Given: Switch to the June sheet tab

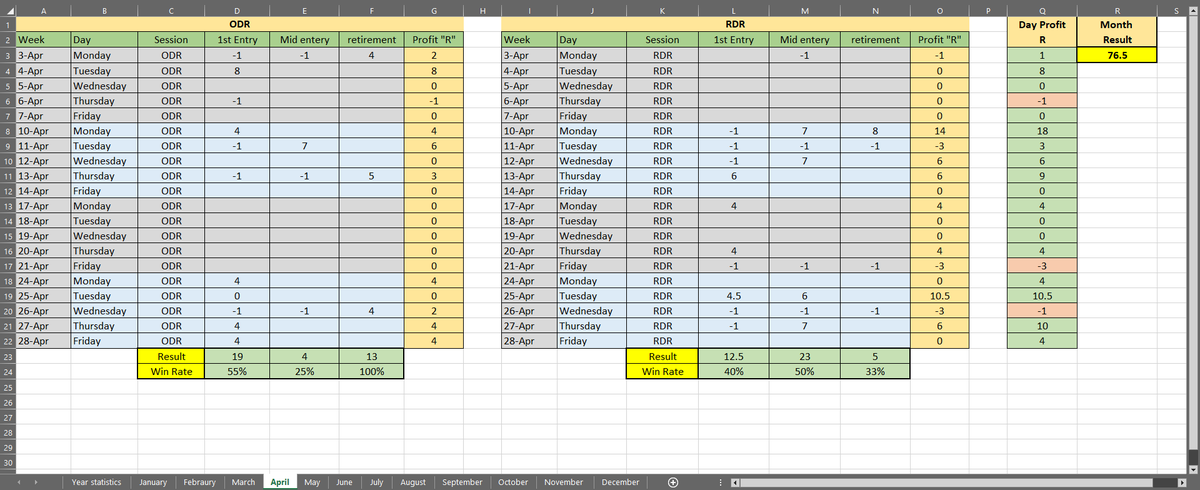Looking at the screenshot, I should (343, 482).
